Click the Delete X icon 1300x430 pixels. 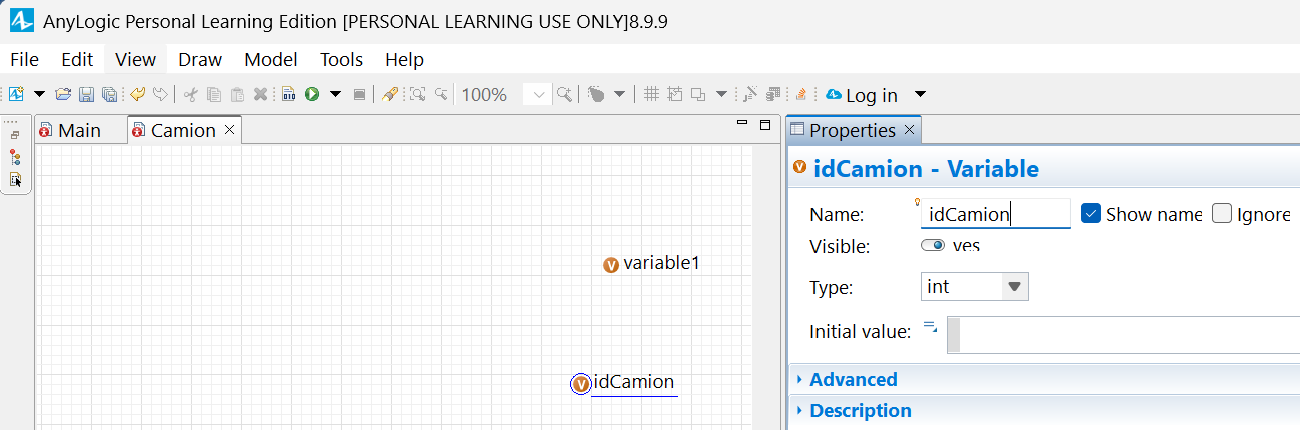click(260, 94)
